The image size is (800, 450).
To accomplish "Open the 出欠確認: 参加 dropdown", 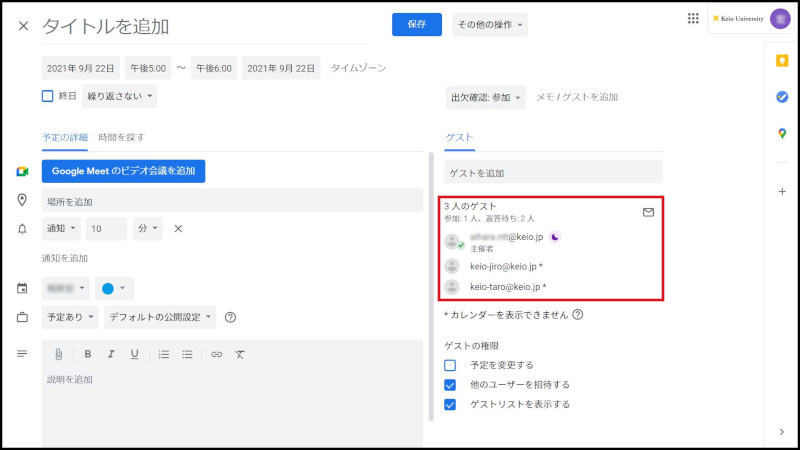I will [x=485, y=98].
